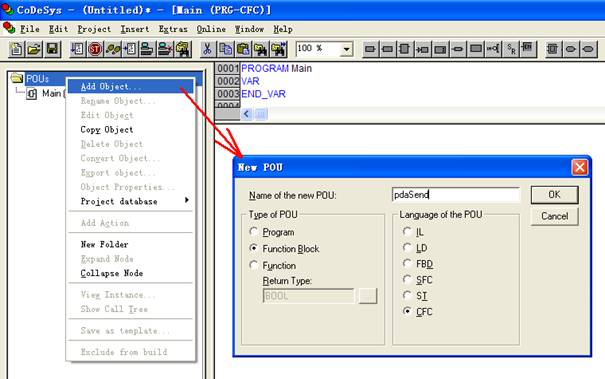605x379 pixels.
Task: Click the horizontal scrollbar left arrow
Action: tap(246, 114)
